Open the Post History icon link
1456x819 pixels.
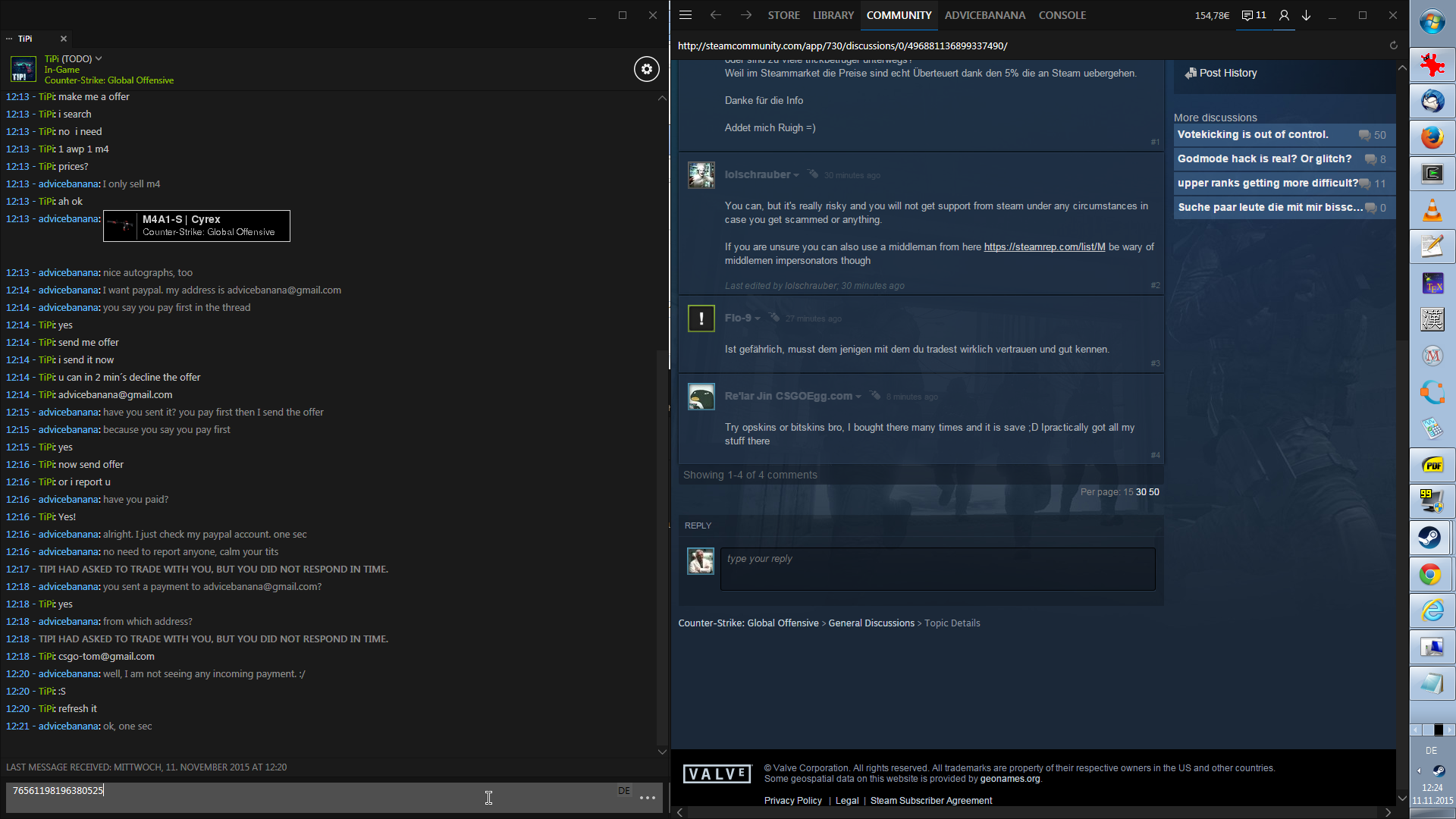(x=1221, y=73)
